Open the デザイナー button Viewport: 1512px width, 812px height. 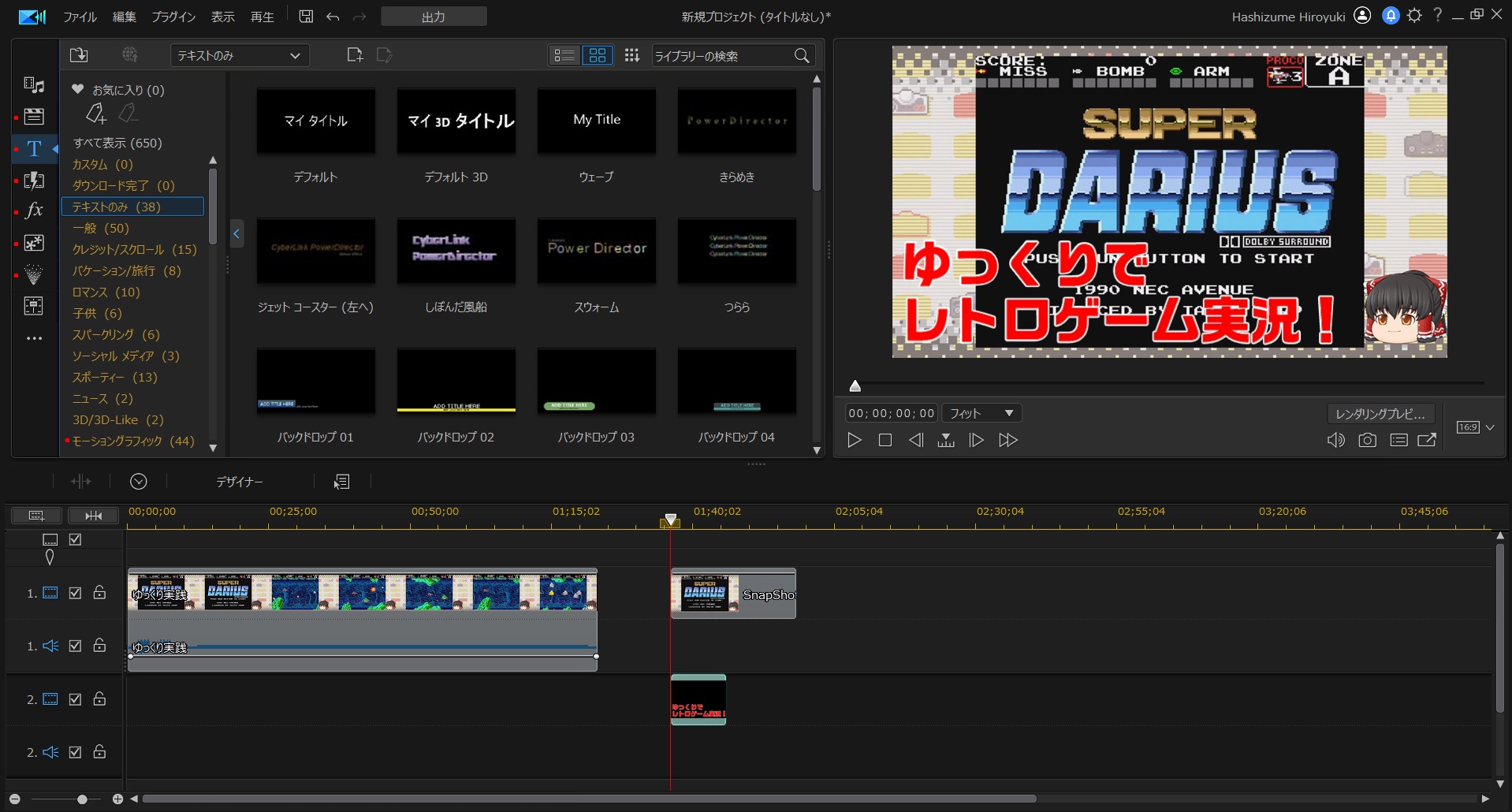240,482
